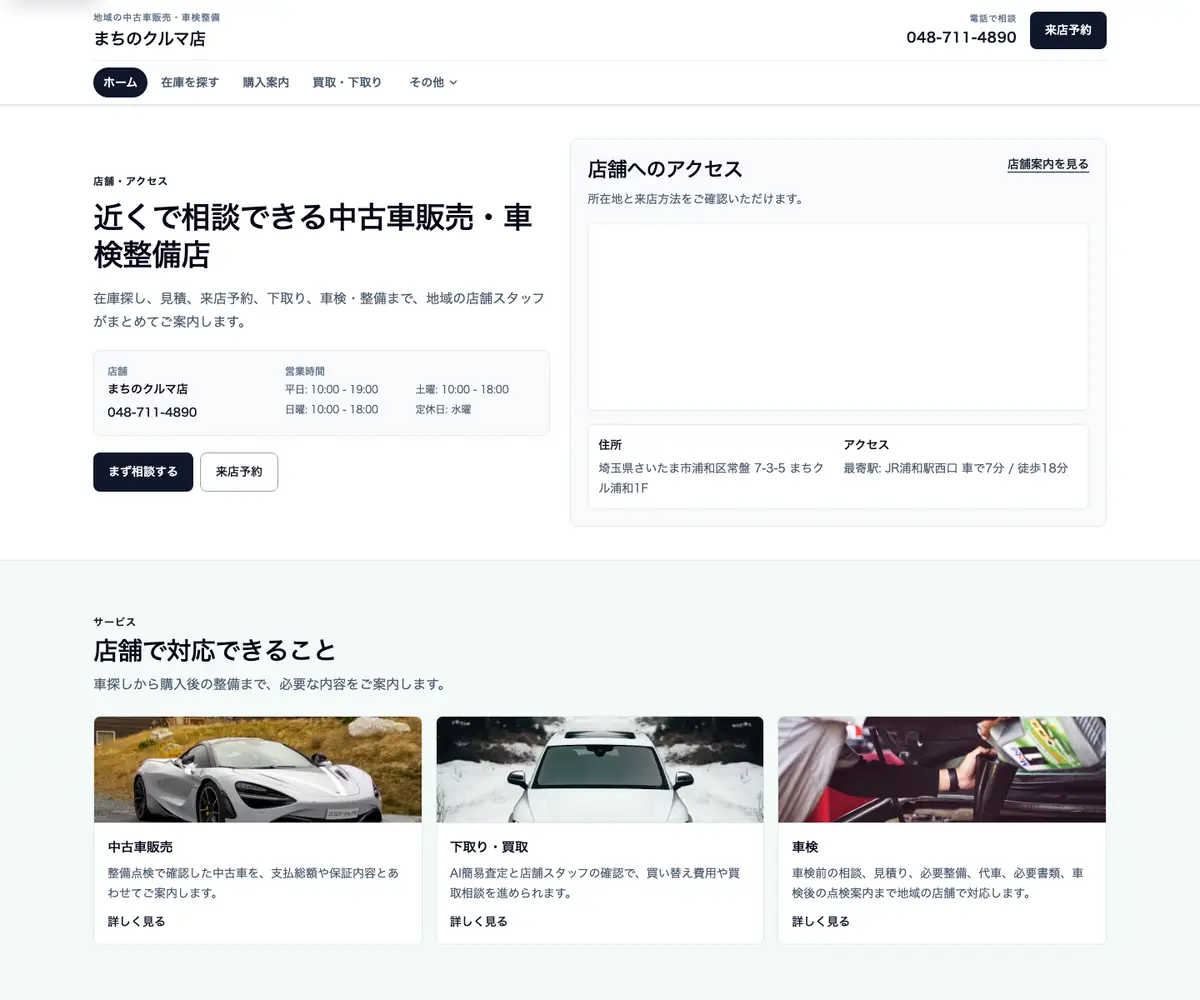Click the まちのクルマ店 name in store info card
Viewport: 1200px width, 1000px height.
[147, 389]
